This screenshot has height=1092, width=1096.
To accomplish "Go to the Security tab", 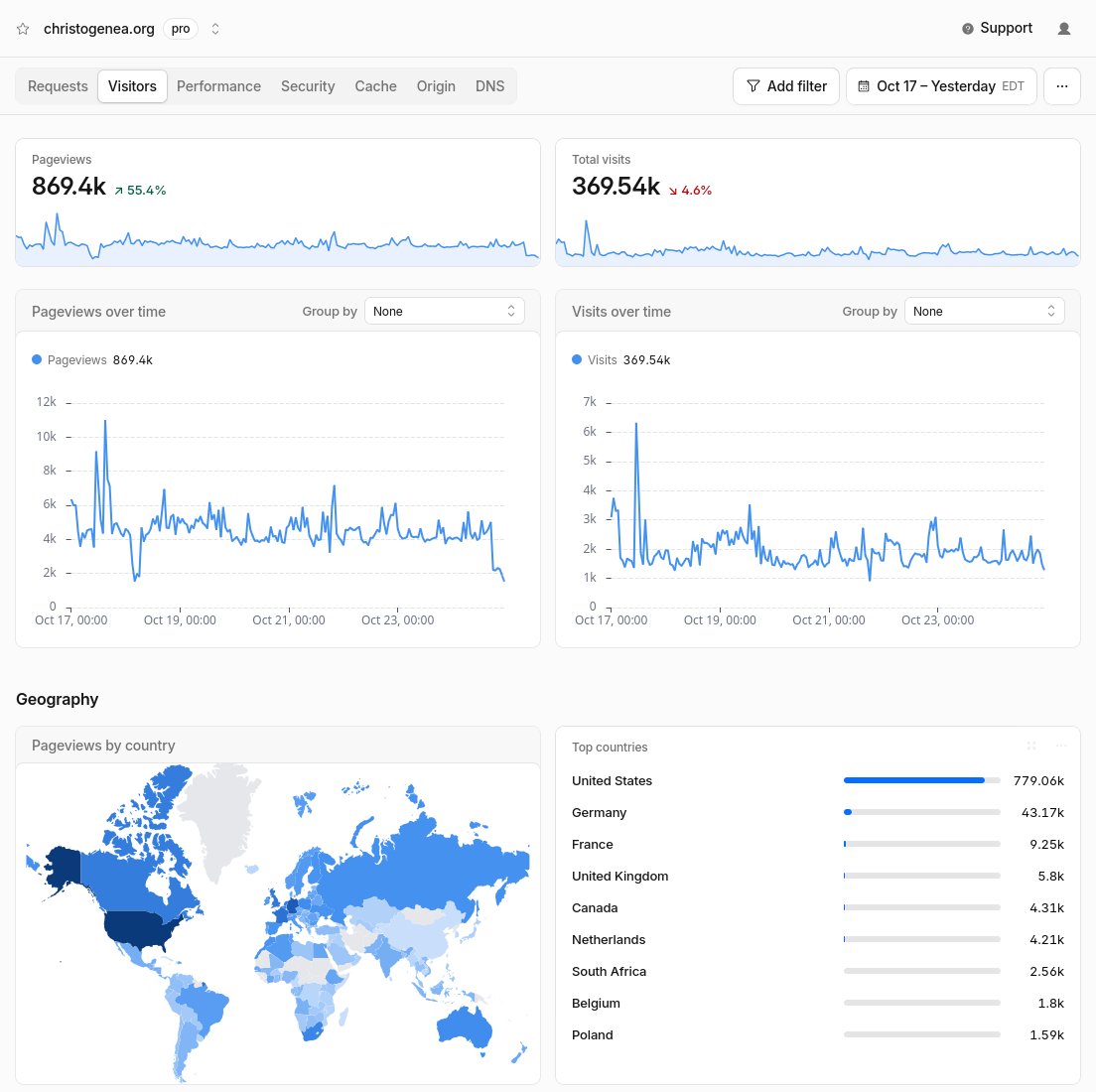I will (308, 86).
